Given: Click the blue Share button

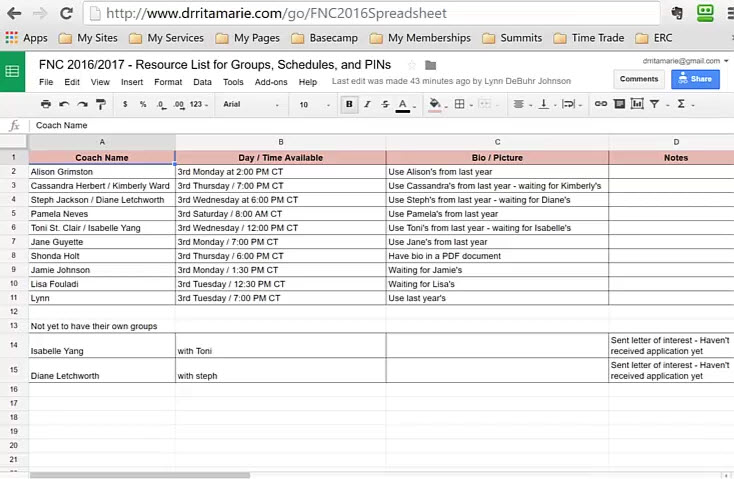Looking at the screenshot, I should (x=695, y=79).
